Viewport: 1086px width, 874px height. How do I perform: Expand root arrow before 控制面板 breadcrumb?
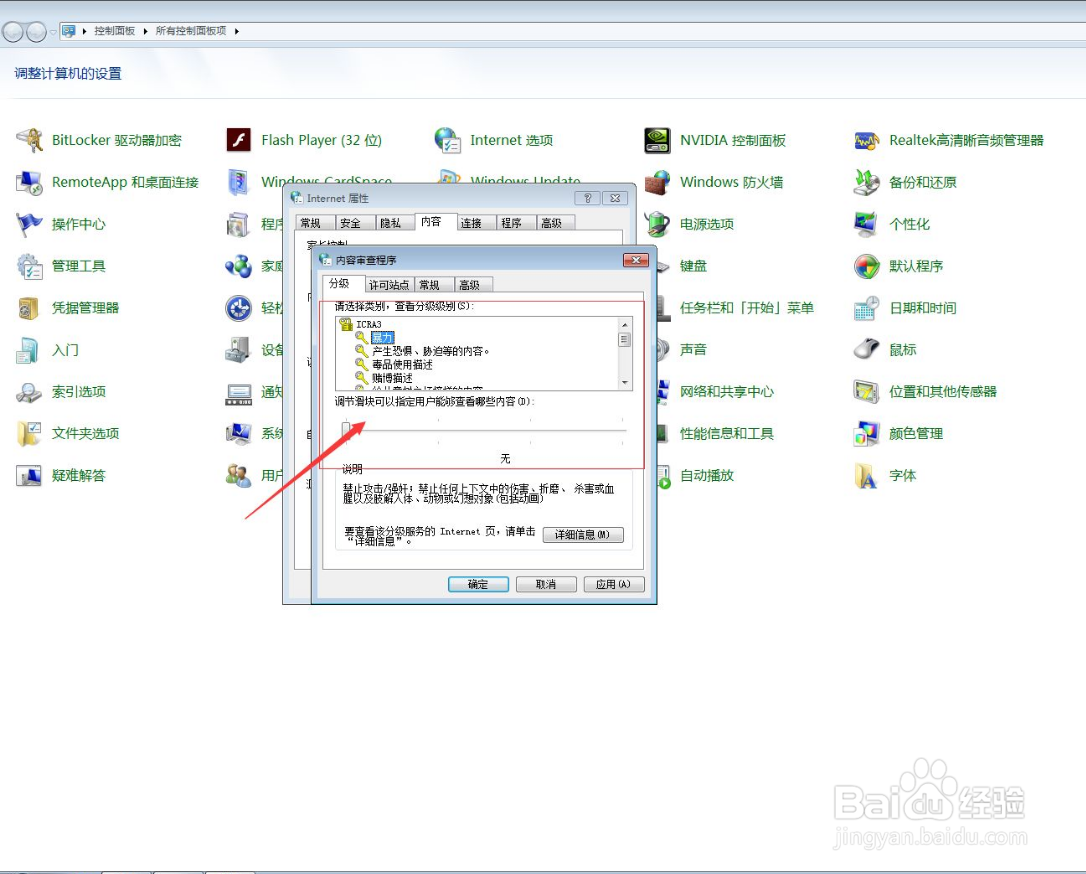tap(84, 31)
